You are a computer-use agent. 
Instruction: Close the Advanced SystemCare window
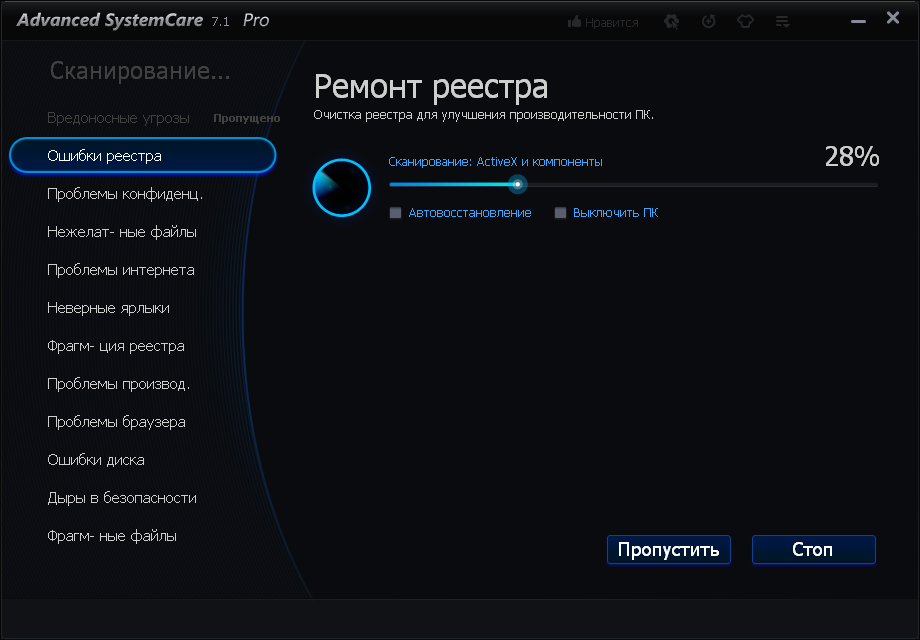pyautogui.click(x=892, y=18)
